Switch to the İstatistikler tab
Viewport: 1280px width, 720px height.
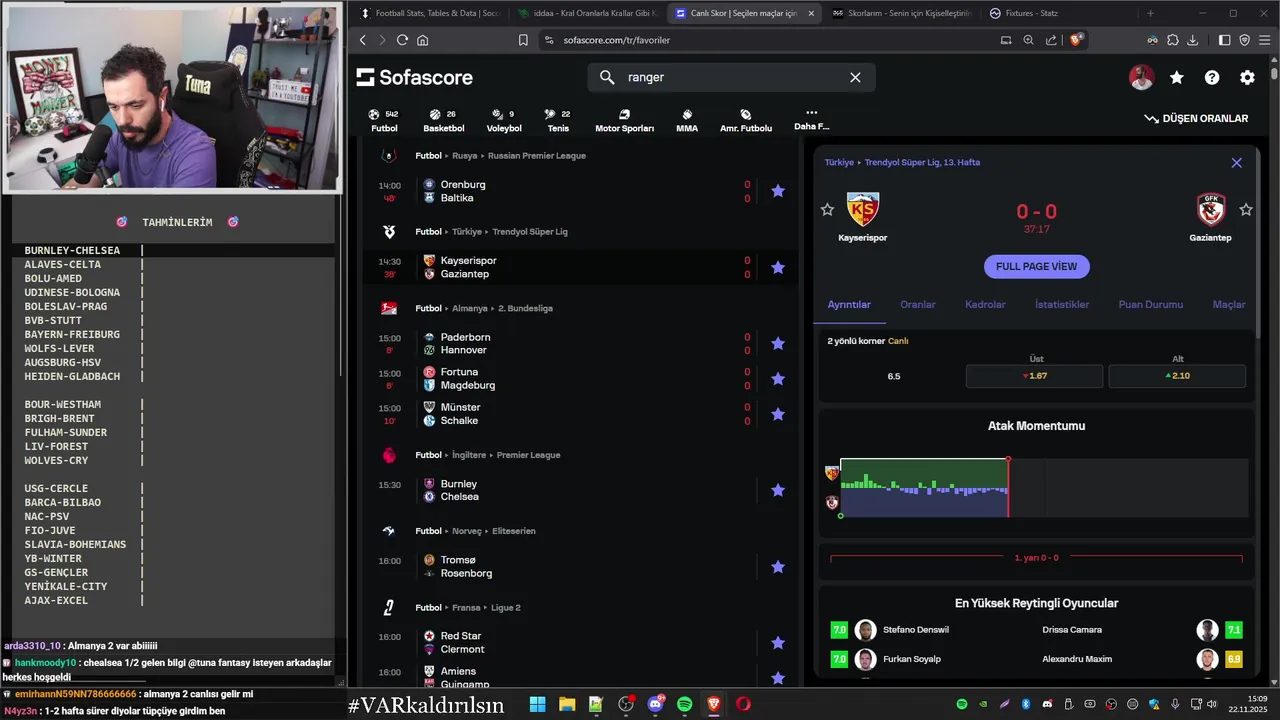pos(1061,305)
